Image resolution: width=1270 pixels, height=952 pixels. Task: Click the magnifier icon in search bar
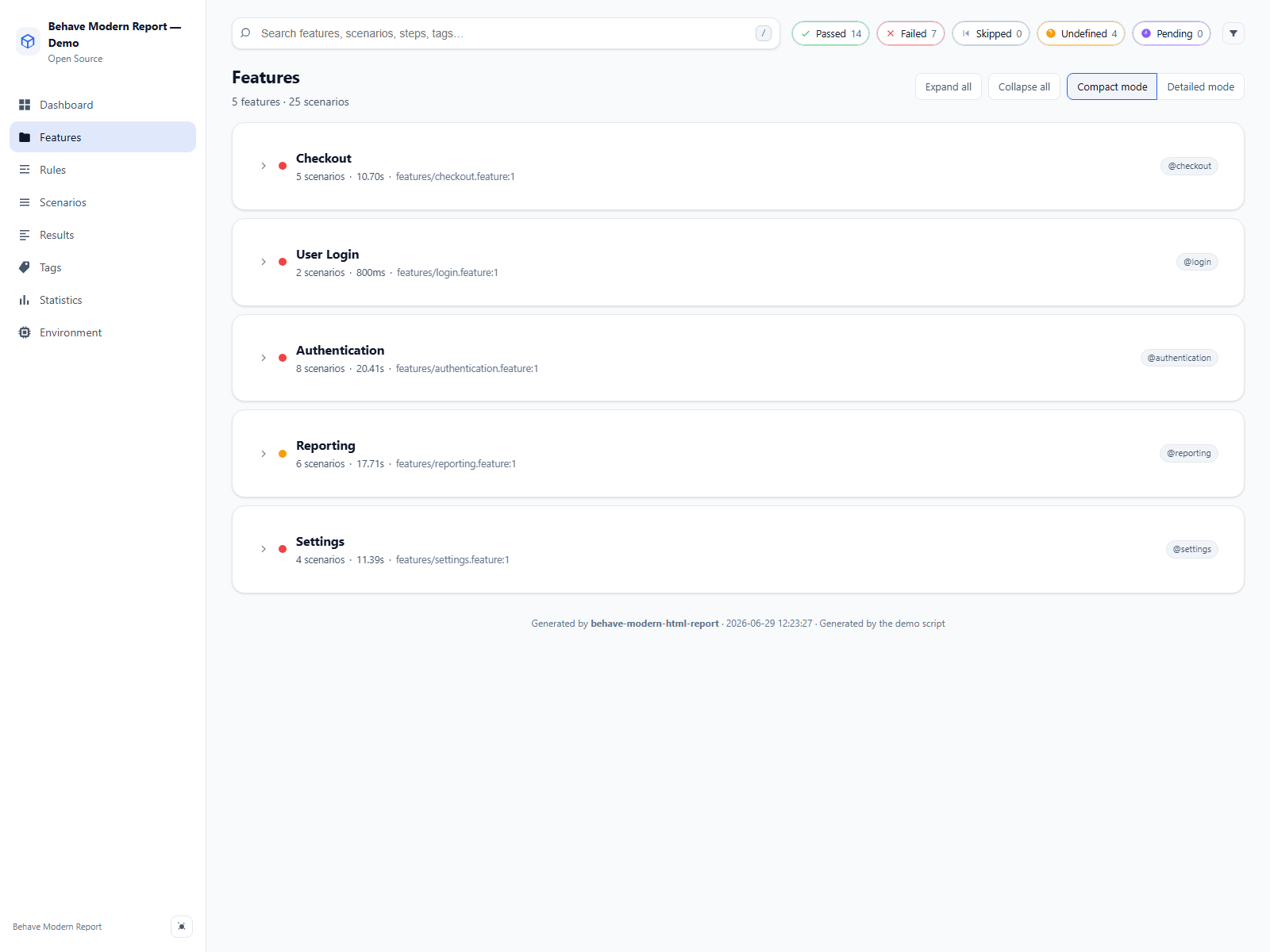[246, 33]
